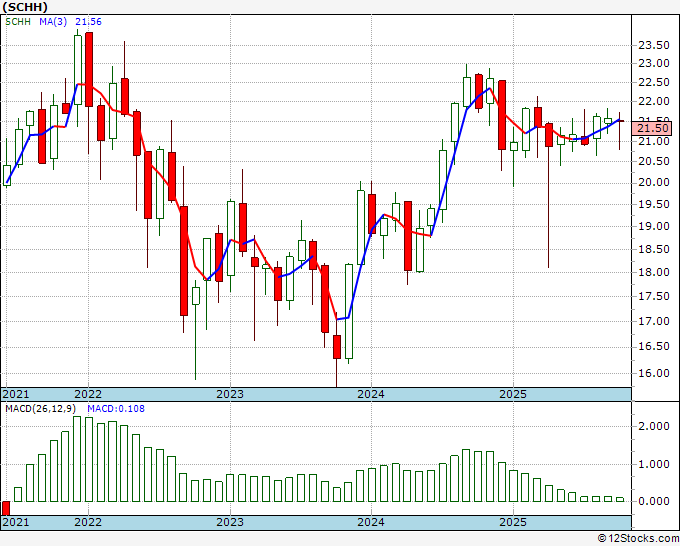Image resolution: width=680 pixels, height=546 pixels.
Task: Click the 16.50 price axis label
Action: click(x=654, y=346)
